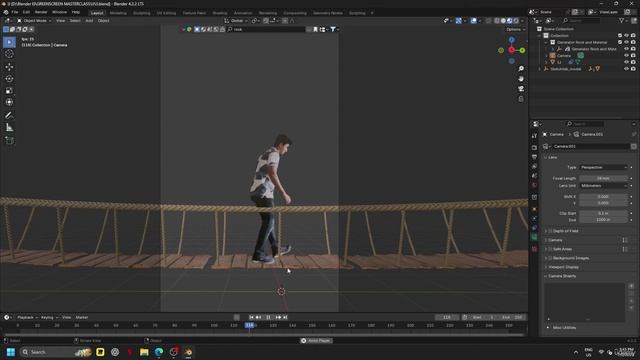Click the Focal Length value field
Screen dimensions: 640x360
[x=604, y=178]
